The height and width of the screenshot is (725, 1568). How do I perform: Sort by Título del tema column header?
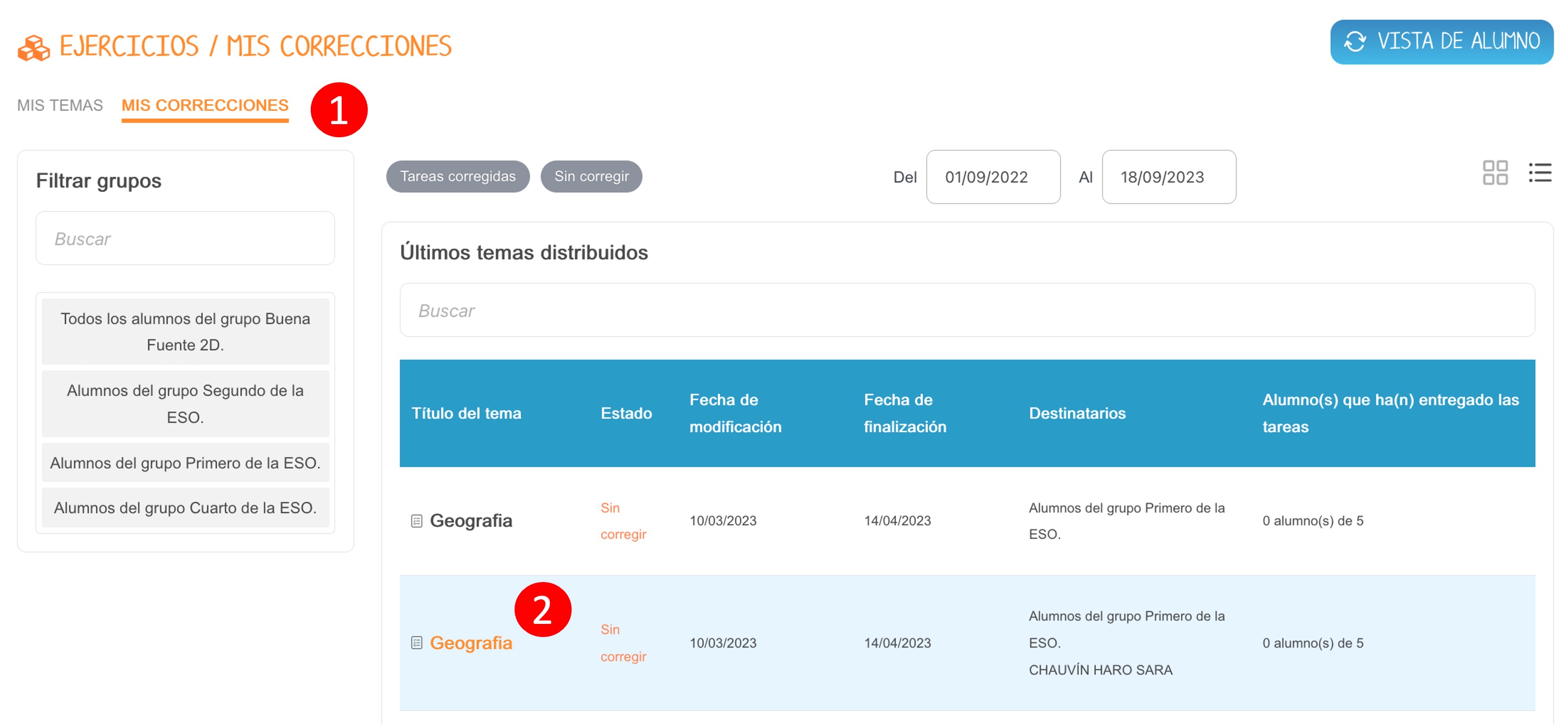[x=466, y=413]
